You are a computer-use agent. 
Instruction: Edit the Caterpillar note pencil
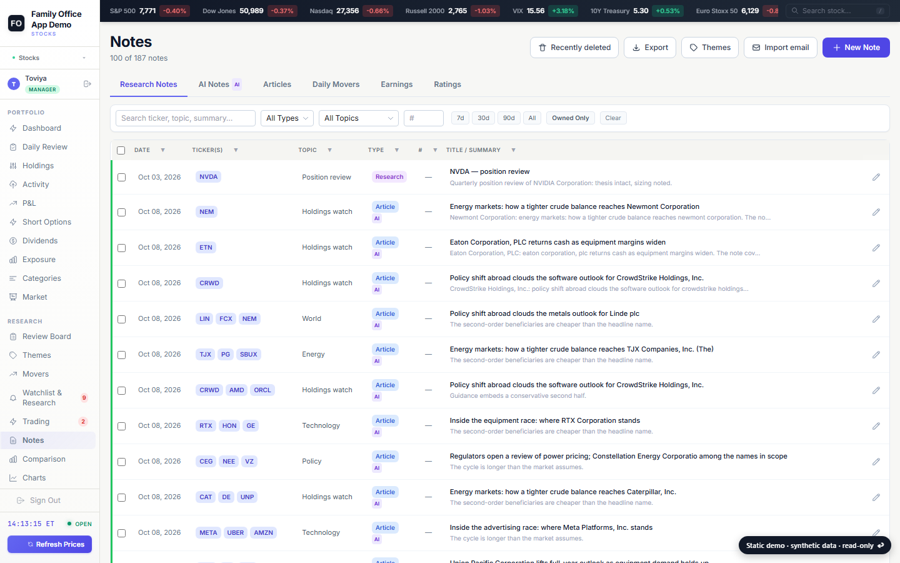[876, 498]
